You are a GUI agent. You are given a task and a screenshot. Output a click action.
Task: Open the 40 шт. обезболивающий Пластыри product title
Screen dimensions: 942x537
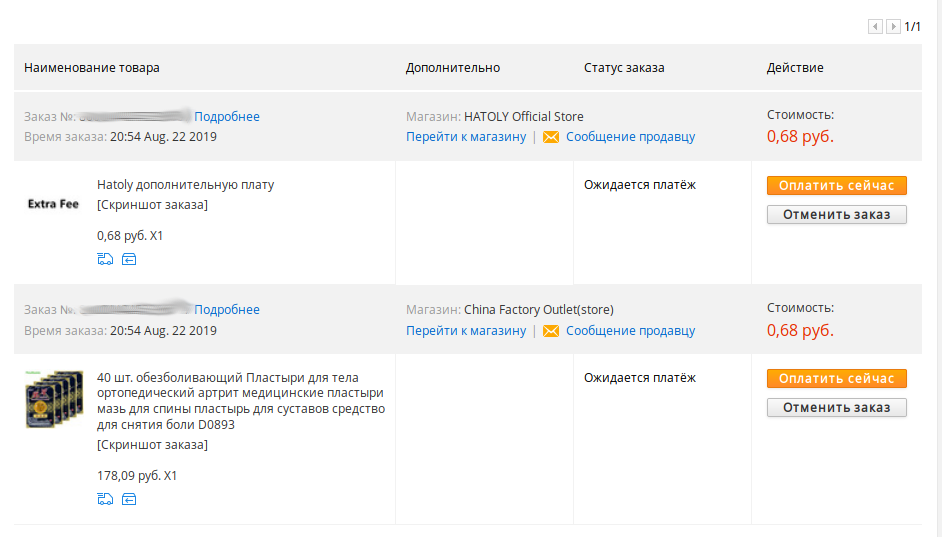pos(241,401)
